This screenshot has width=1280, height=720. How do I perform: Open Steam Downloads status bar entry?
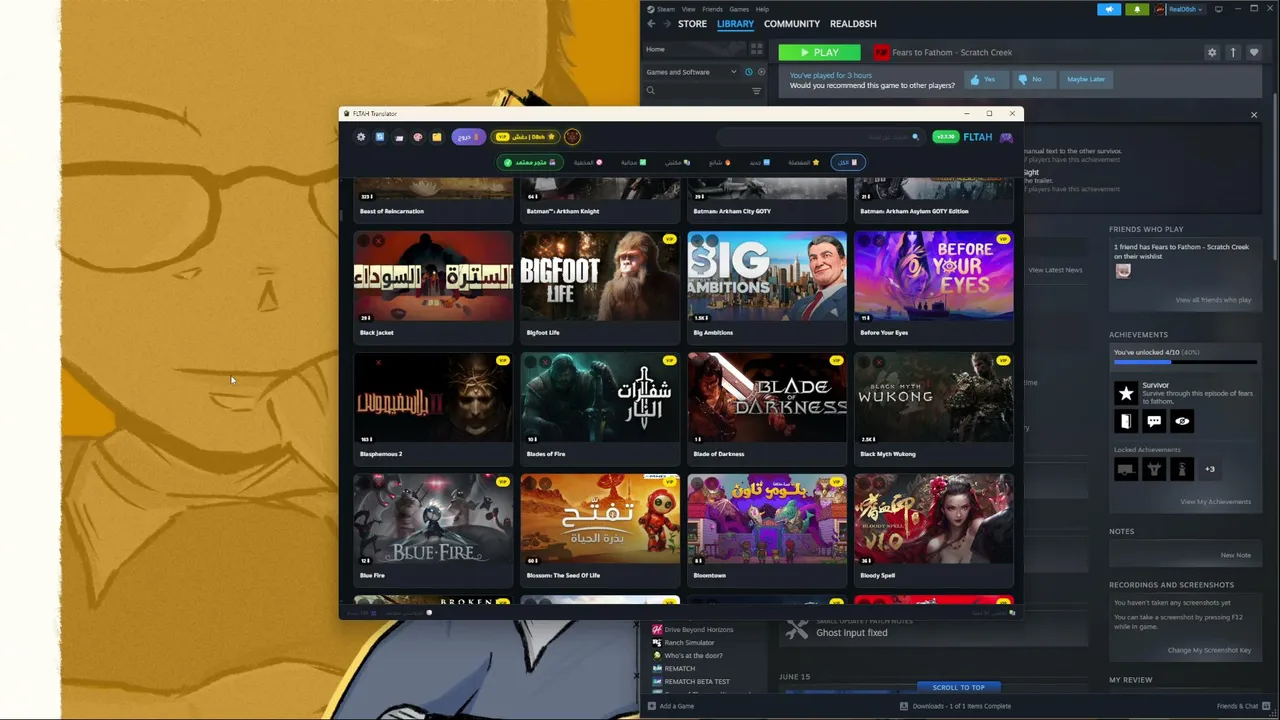tap(955, 706)
